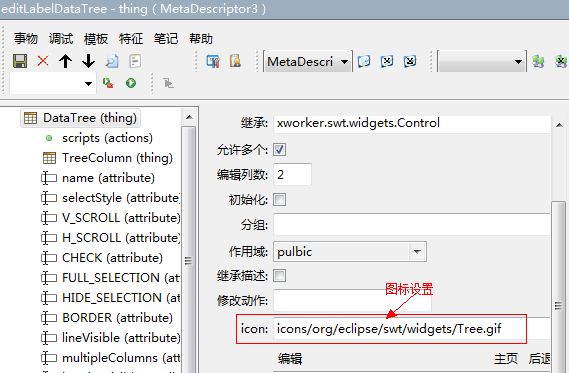Select HIDE_SELECTION tree node

tap(121, 298)
